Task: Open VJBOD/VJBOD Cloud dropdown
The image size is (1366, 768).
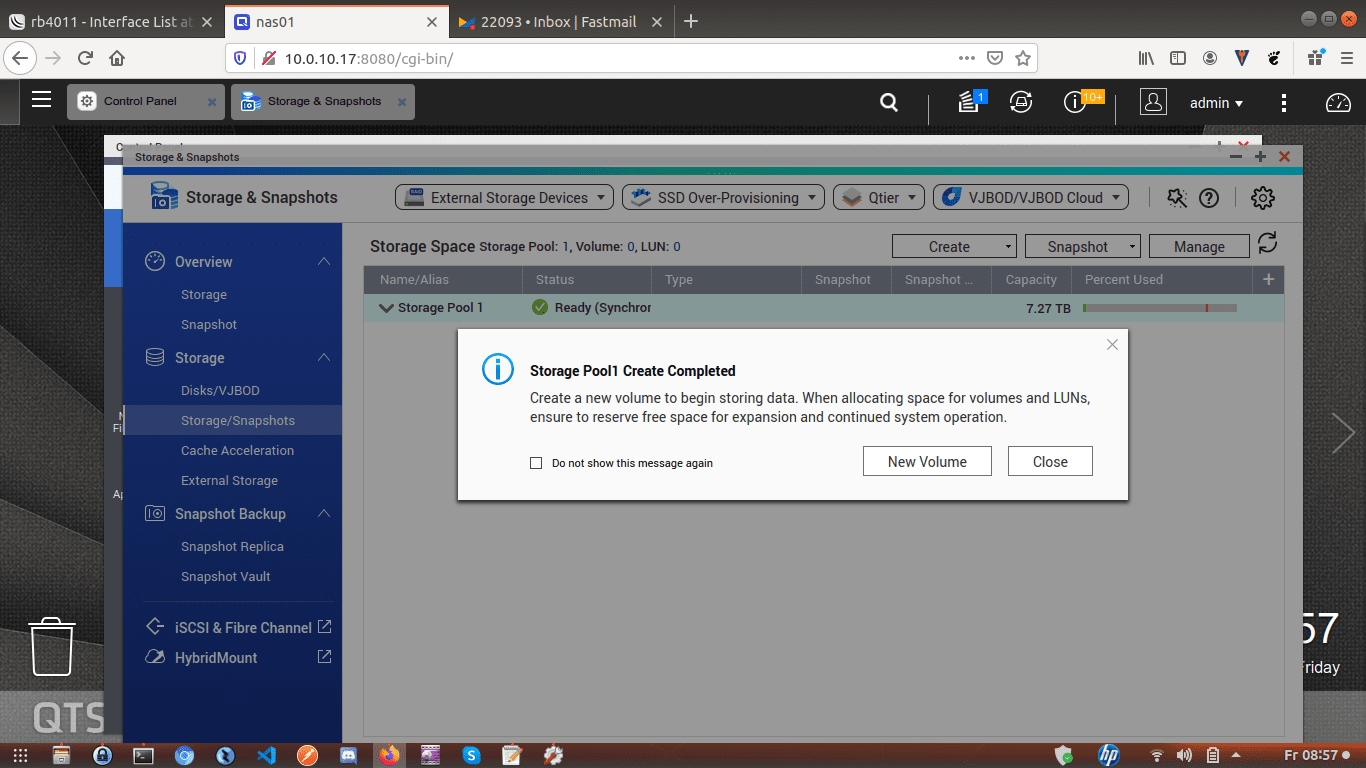Action: coord(1030,198)
